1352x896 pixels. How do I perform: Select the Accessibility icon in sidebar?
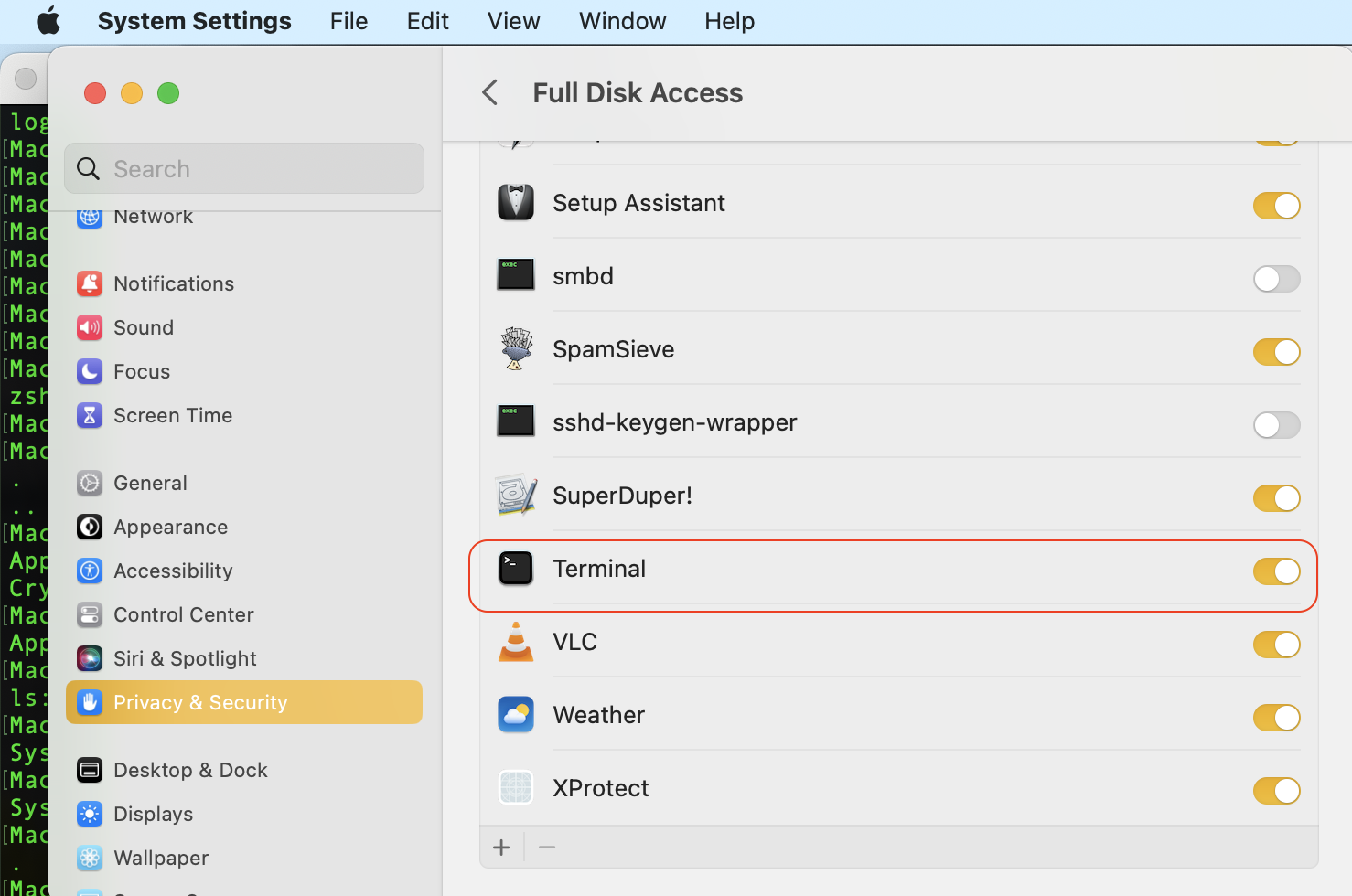[89, 571]
